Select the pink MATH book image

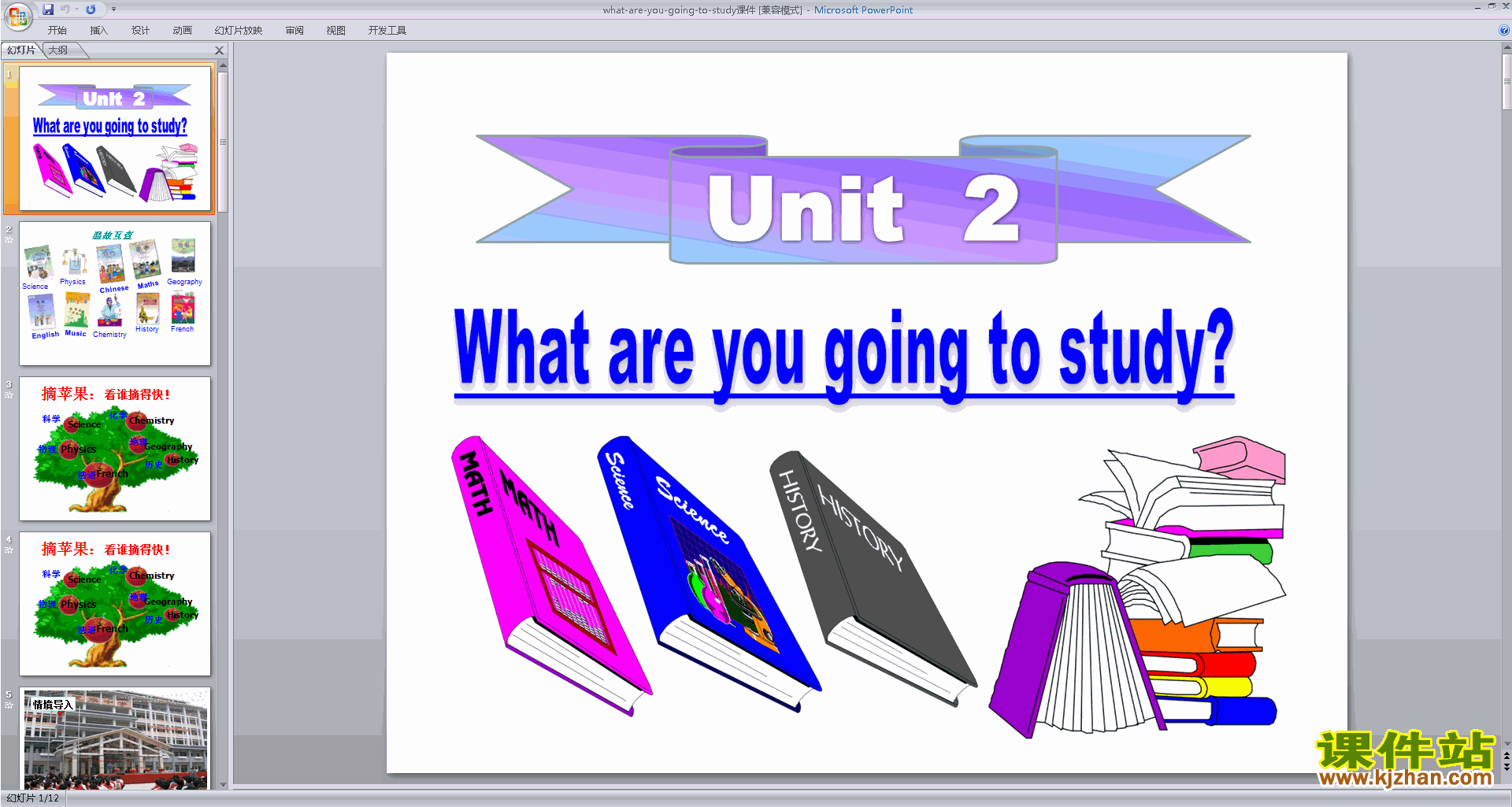pyautogui.click(x=551, y=576)
